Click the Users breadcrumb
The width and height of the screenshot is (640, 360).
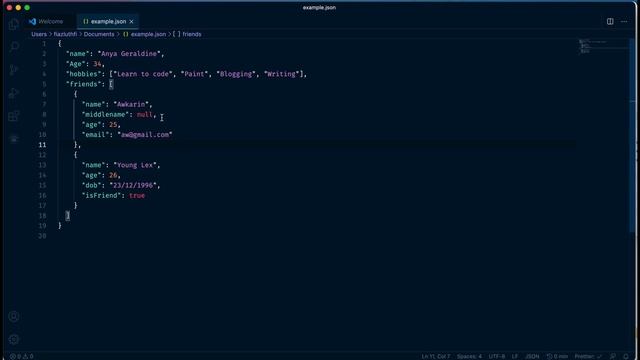click(x=39, y=34)
